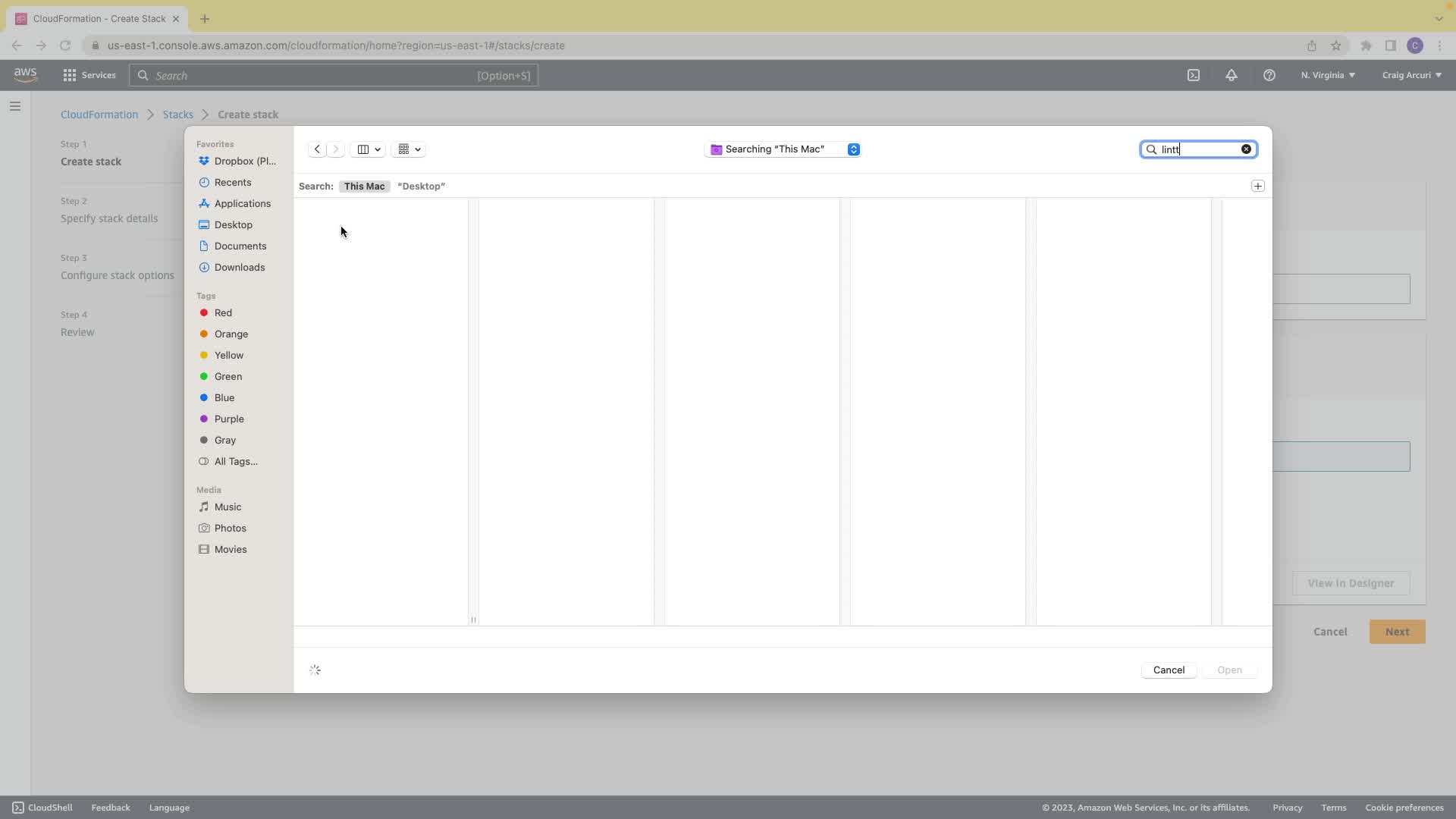1456x819 pixels.
Task: Click the CloudFormation breadcrumb link
Action: tap(99, 115)
